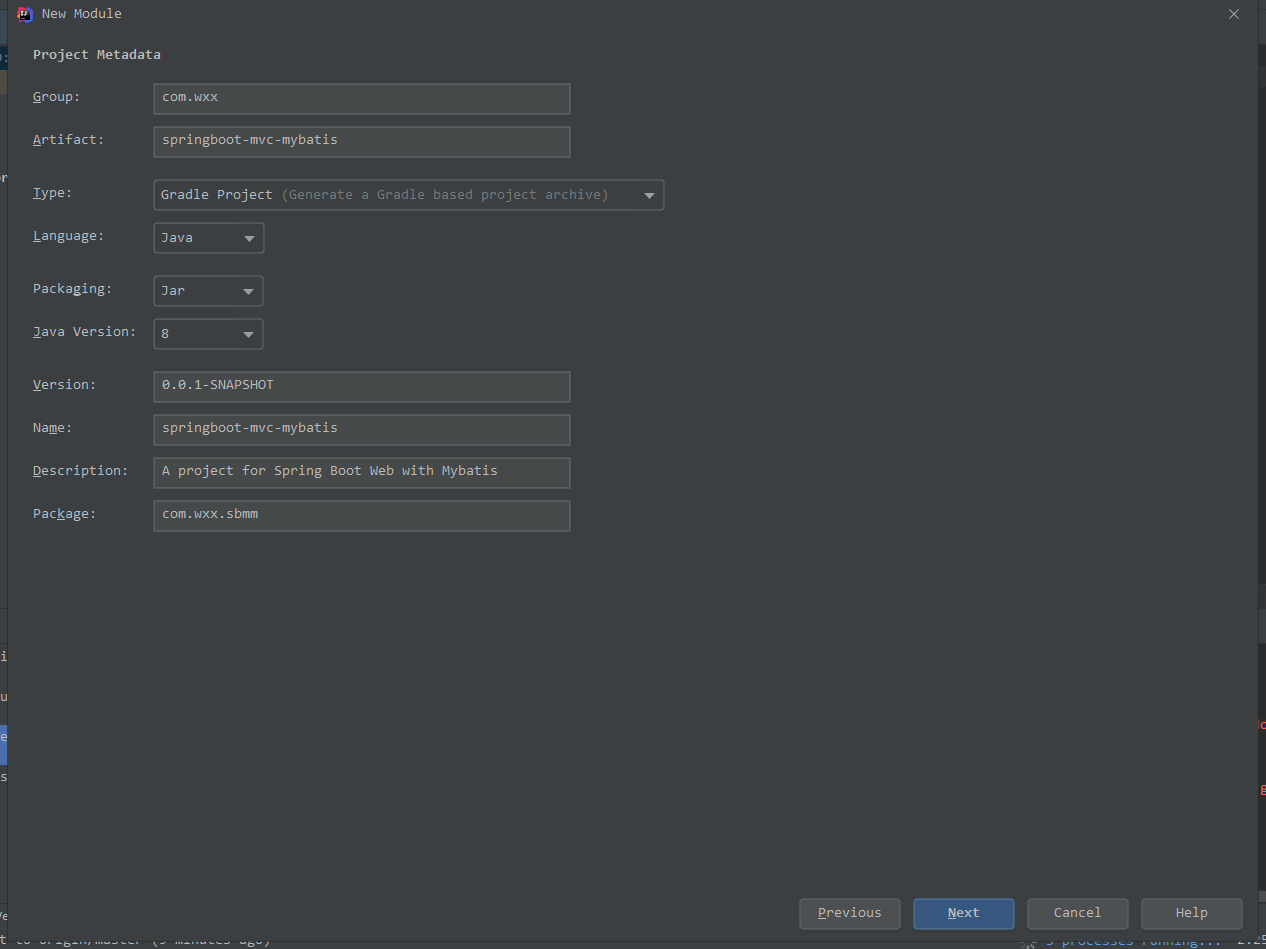Click the Version label
Image resolution: width=1266 pixels, height=949 pixels.
(x=64, y=384)
